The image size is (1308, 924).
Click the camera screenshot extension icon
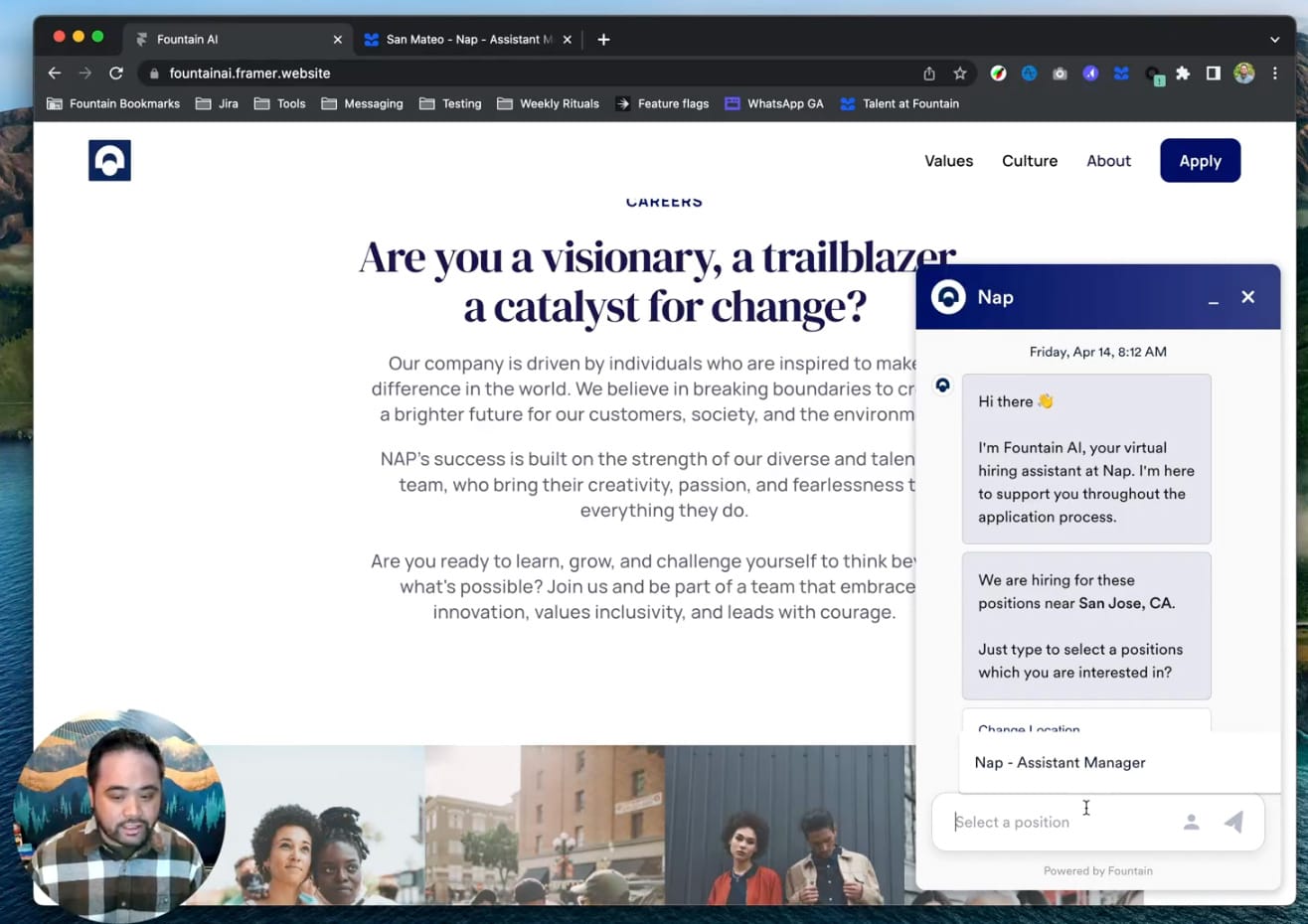point(1061,74)
